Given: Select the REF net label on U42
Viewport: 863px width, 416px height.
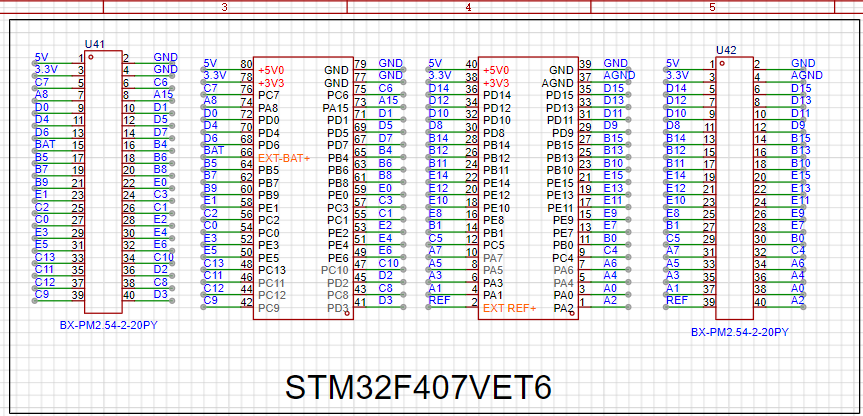Looking at the screenshot, I should (x=676, y=300).
